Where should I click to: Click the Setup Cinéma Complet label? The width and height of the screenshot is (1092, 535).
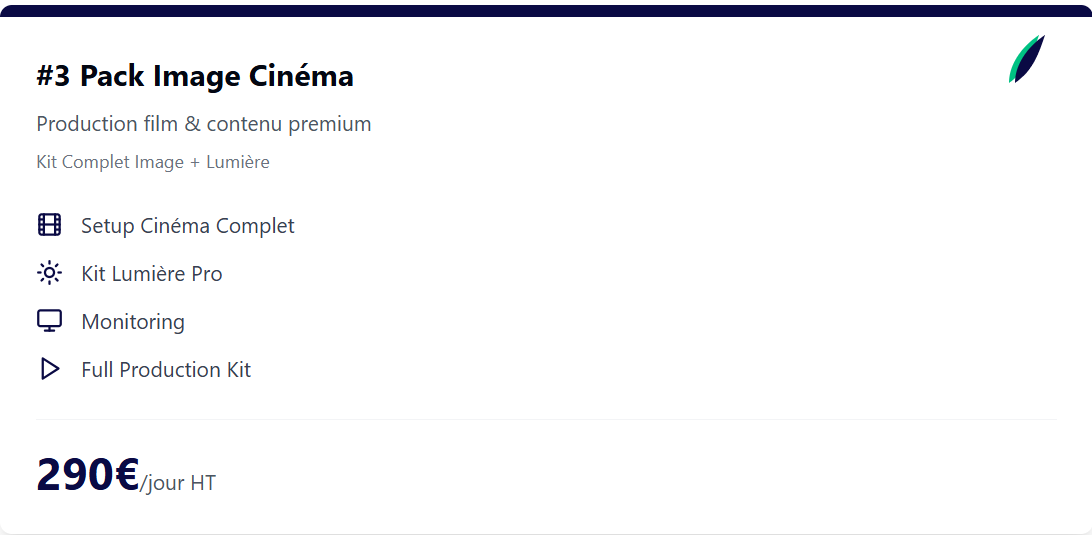pos(188,226)
